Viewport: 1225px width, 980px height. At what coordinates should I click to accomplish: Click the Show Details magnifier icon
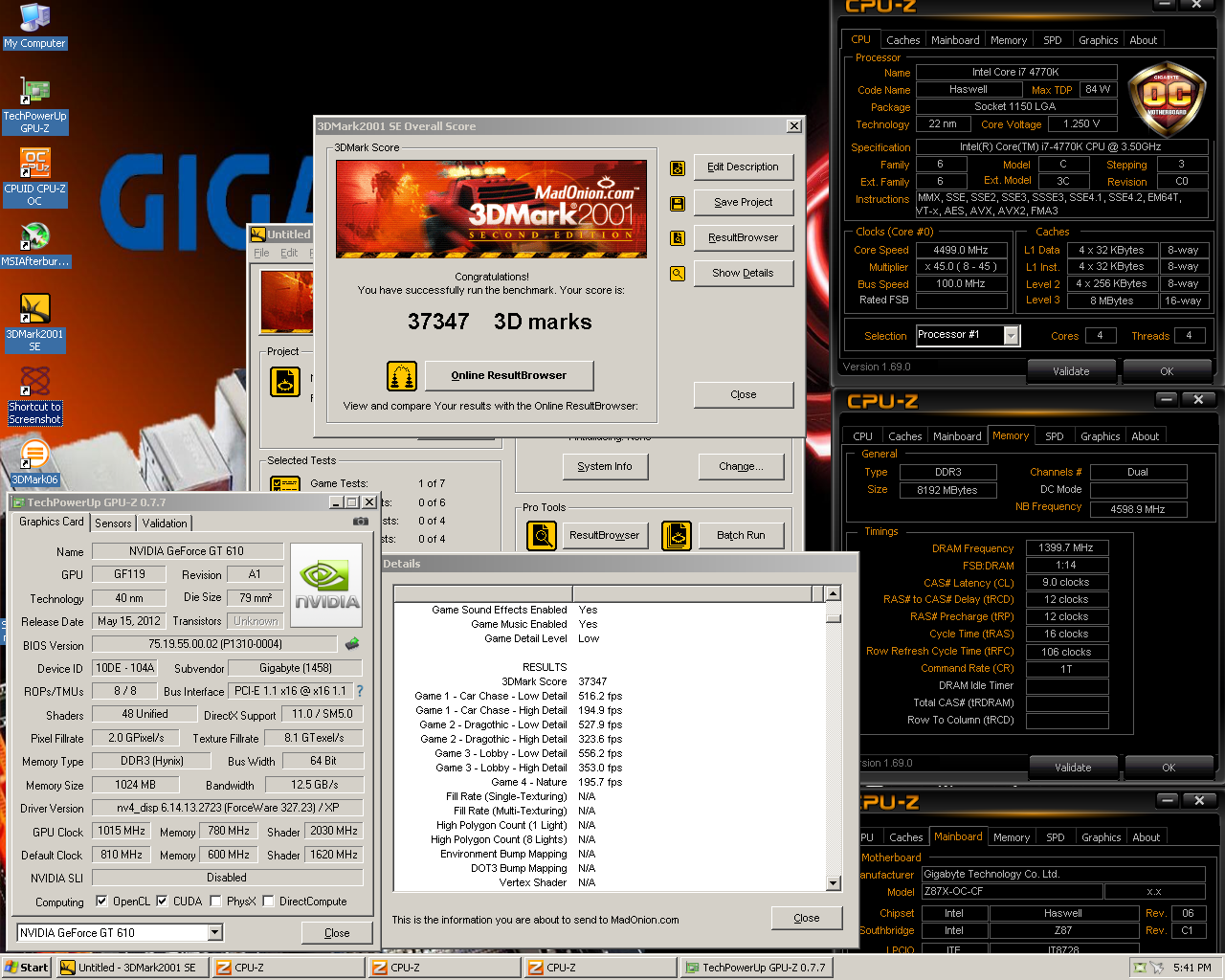click(678, 274)
